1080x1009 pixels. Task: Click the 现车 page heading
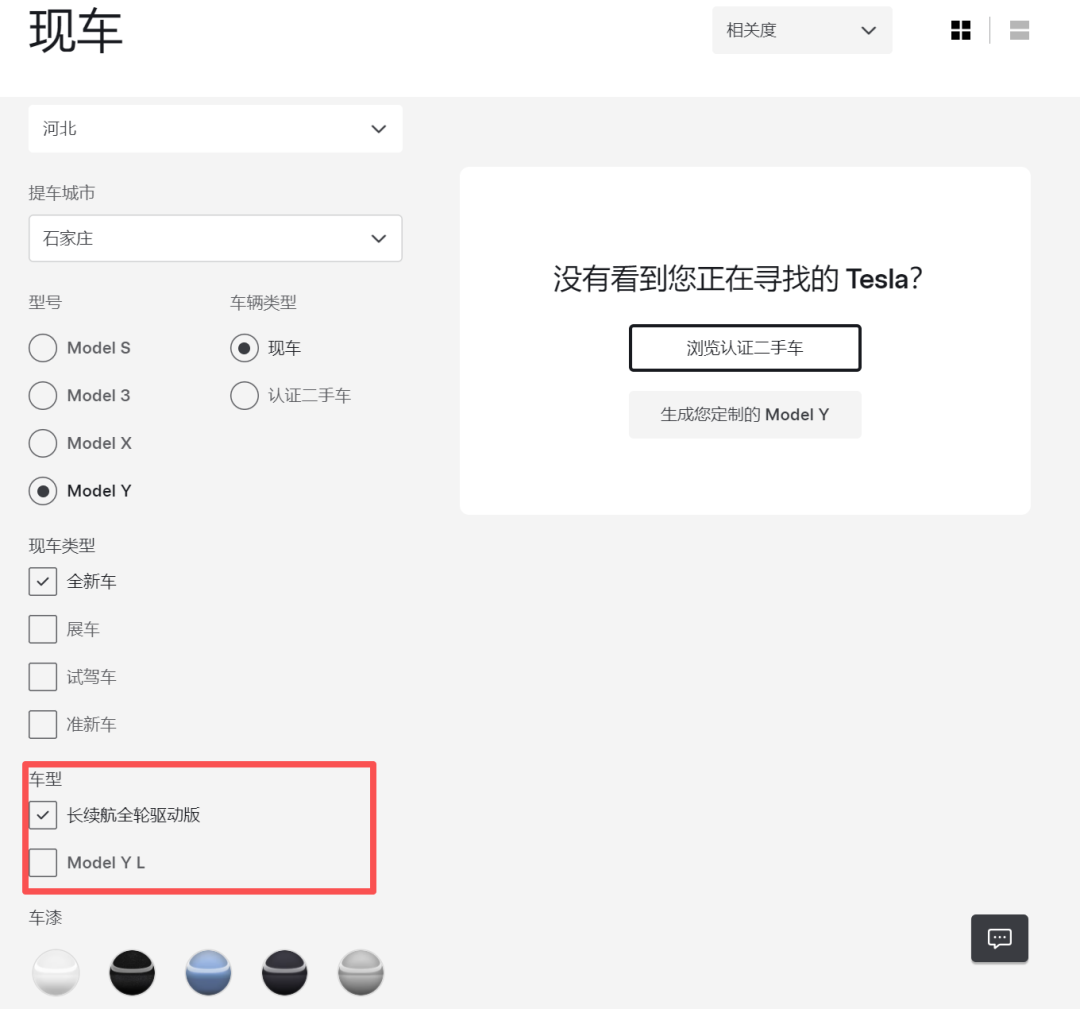click(x=76, y=32)
